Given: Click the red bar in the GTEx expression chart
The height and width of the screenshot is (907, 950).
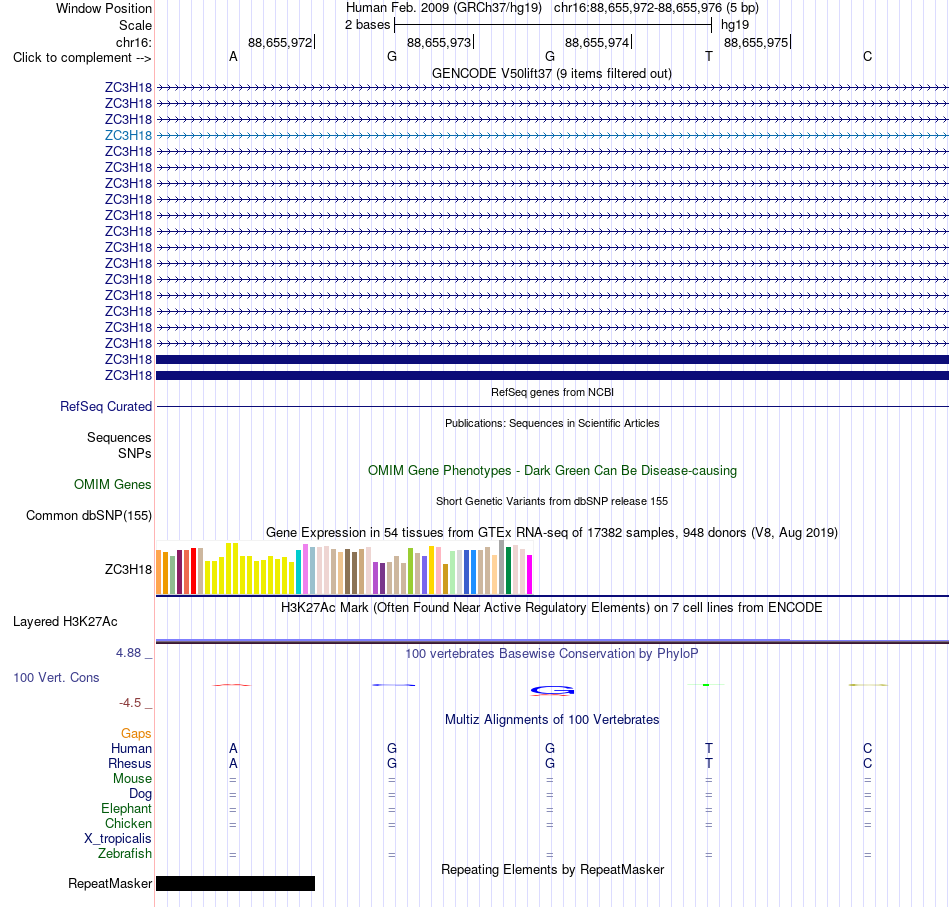Looking at the screenshot, I should coord(193,571).
